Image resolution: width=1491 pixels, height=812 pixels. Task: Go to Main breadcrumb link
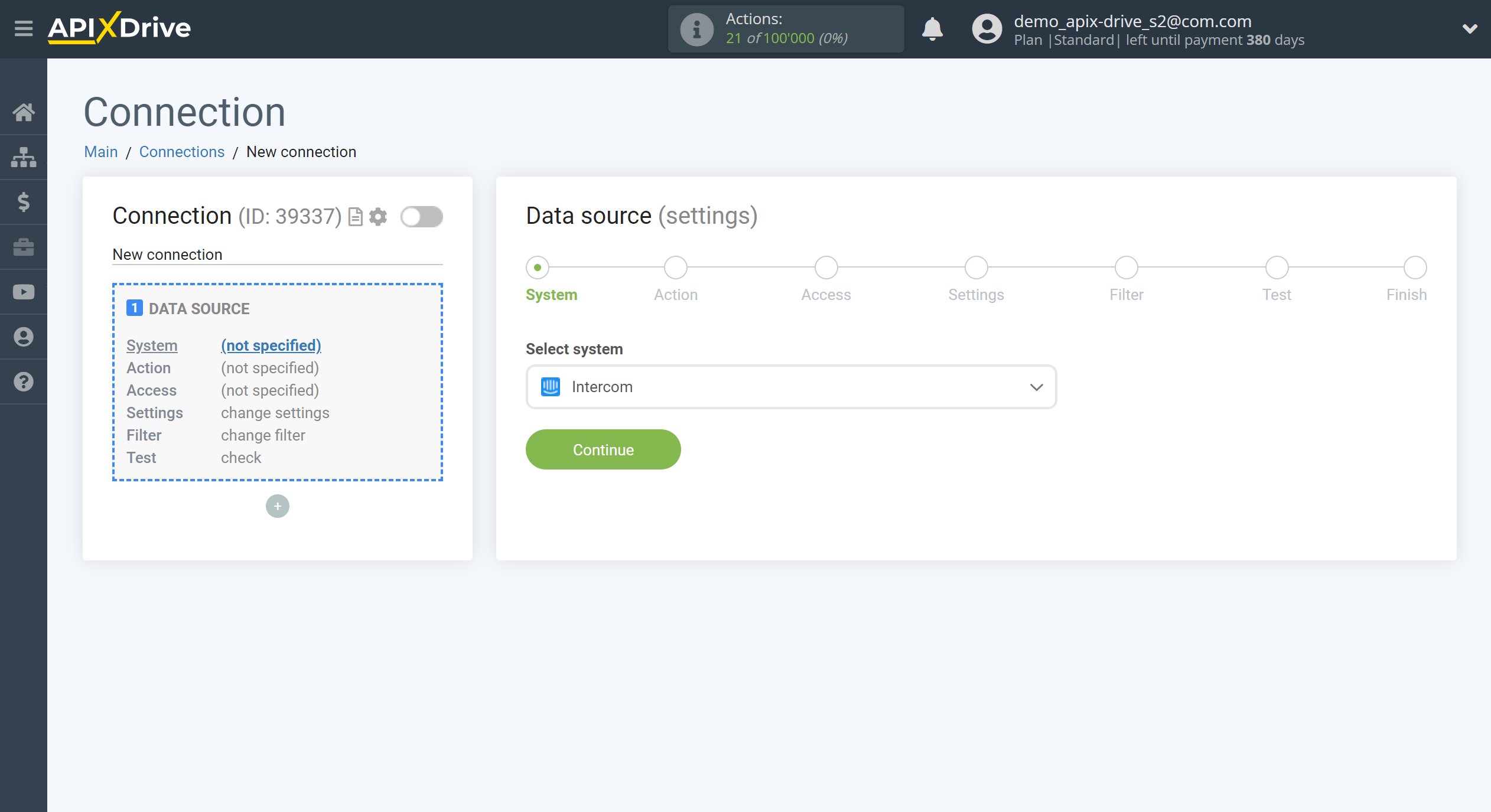click(x=101, y=152)
